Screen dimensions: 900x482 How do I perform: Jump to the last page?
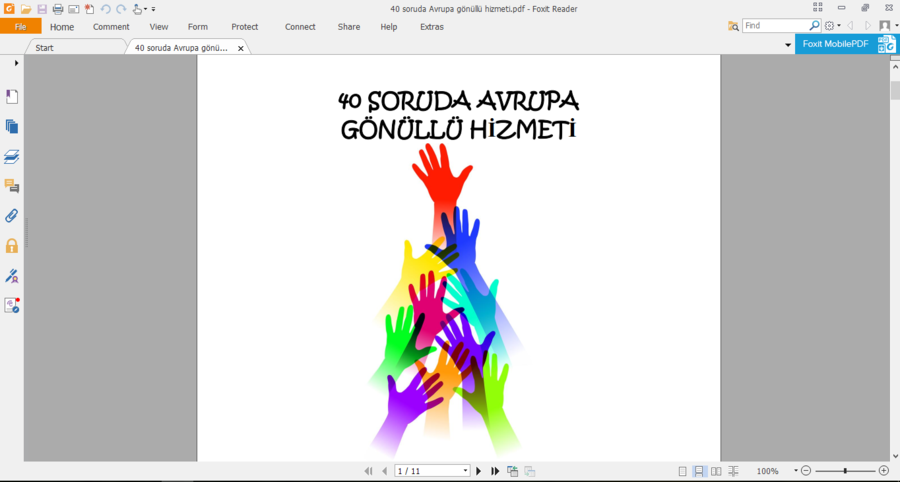tap(495, 471)
